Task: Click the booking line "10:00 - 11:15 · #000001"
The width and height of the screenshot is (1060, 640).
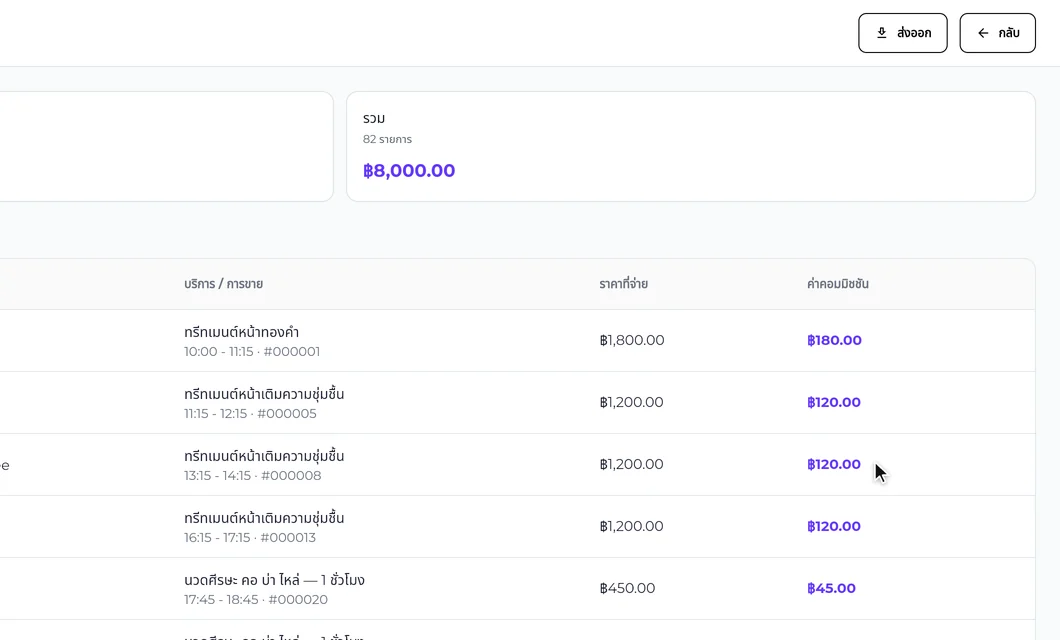Action: 252,351
